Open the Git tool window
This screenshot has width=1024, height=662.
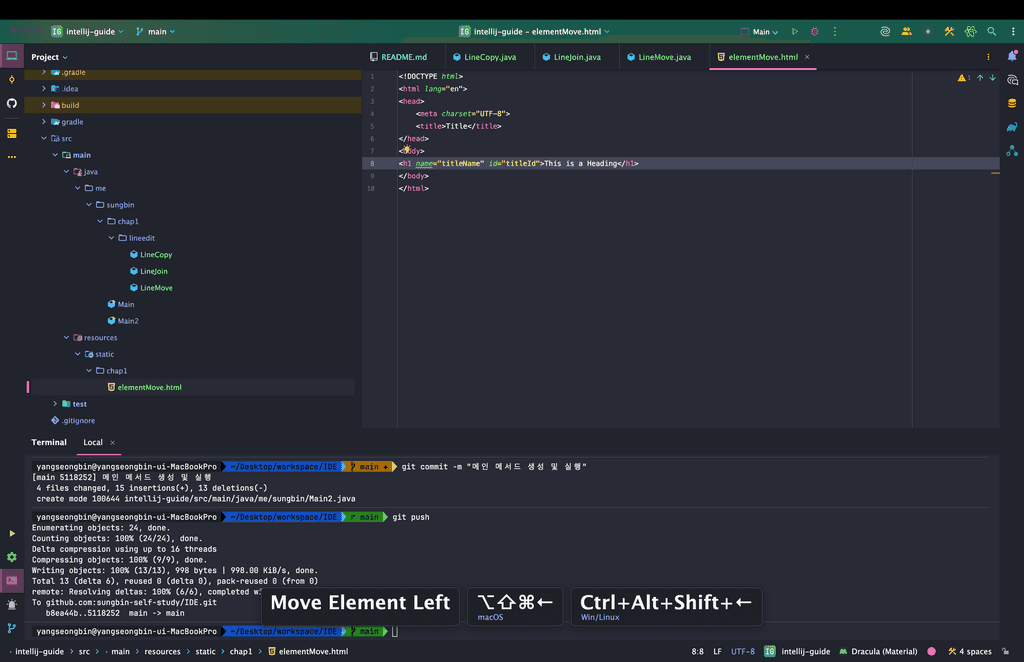[x=12, y=628]
